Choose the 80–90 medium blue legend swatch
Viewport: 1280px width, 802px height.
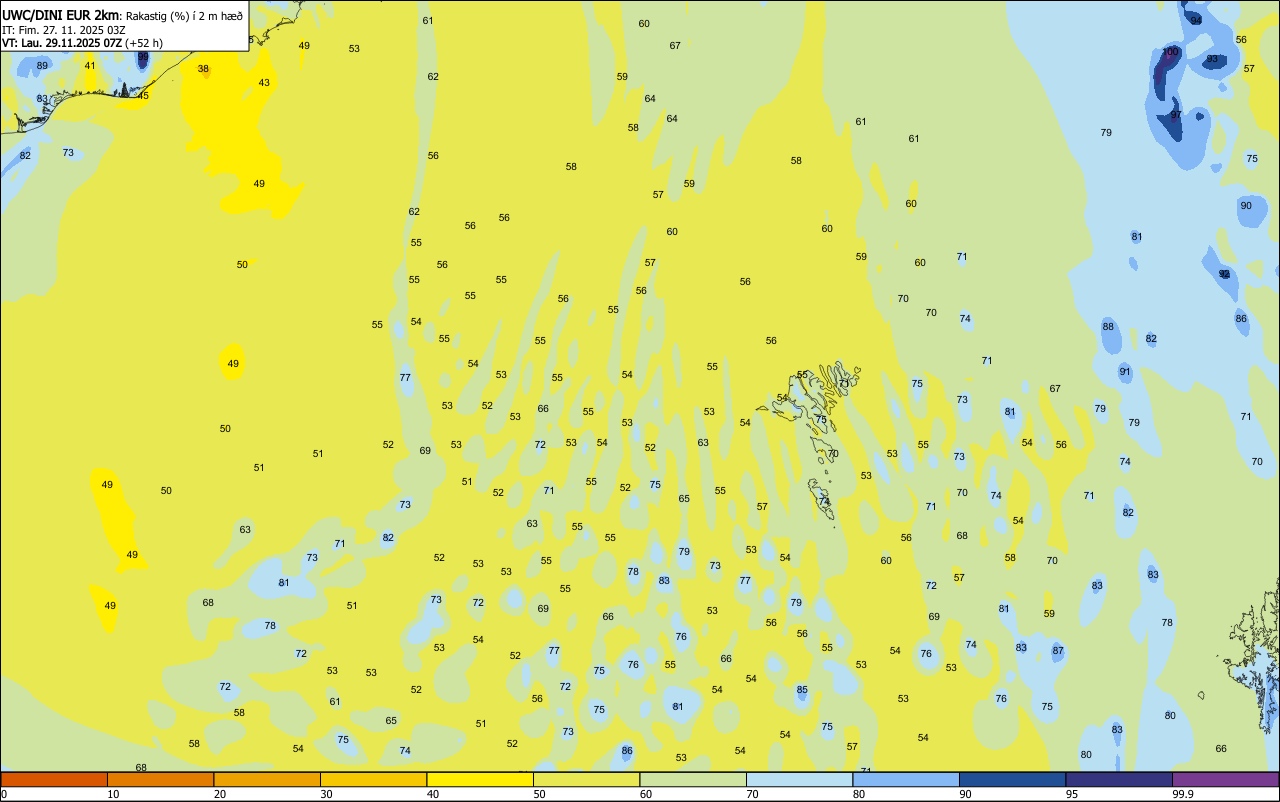click(906, 779)
